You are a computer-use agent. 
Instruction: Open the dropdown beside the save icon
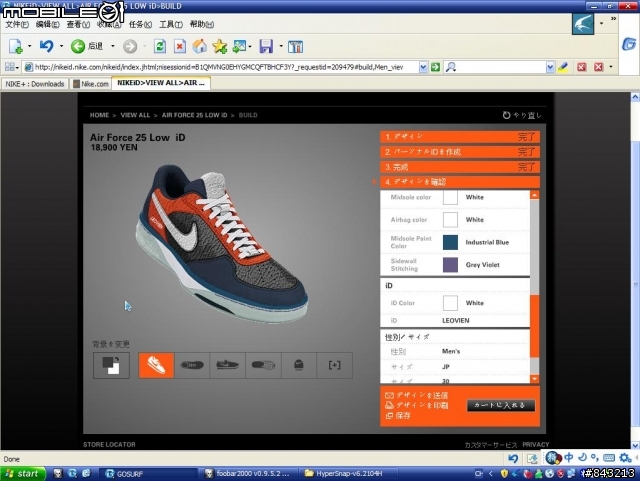281,46
